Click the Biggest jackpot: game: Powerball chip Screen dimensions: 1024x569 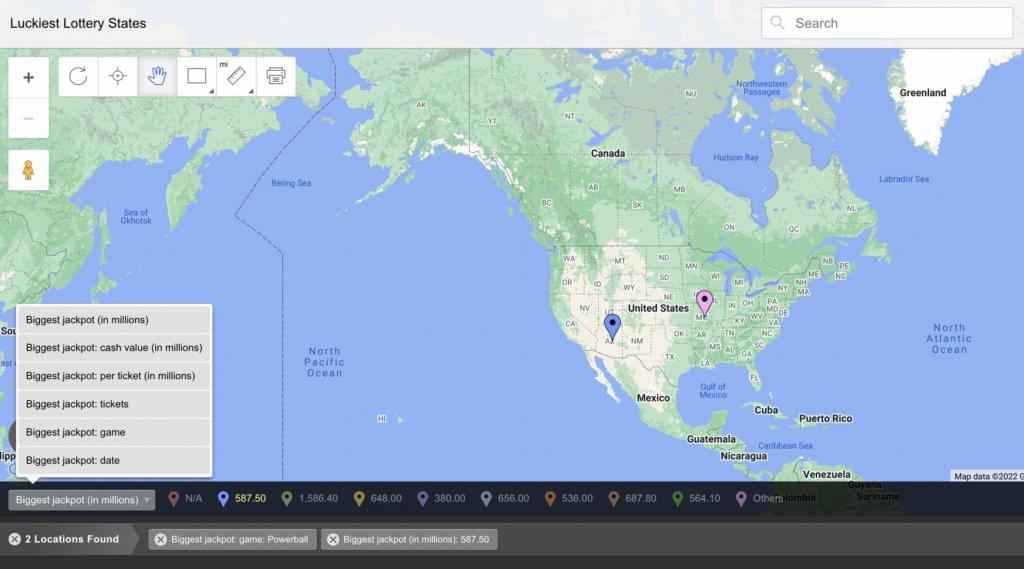(232, 540)
